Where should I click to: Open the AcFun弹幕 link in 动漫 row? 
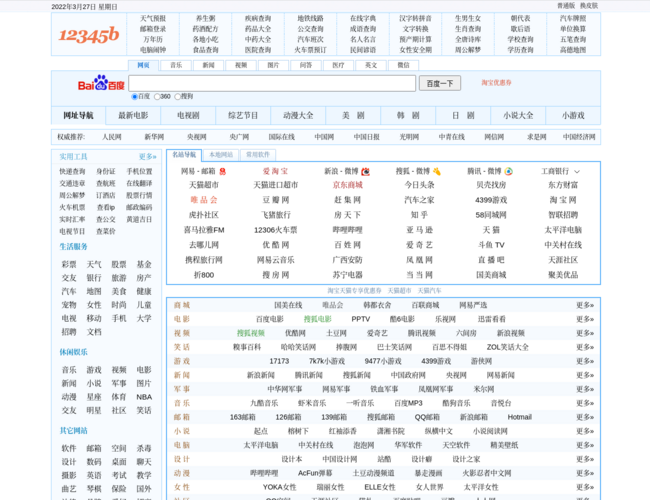coord(315,473)
